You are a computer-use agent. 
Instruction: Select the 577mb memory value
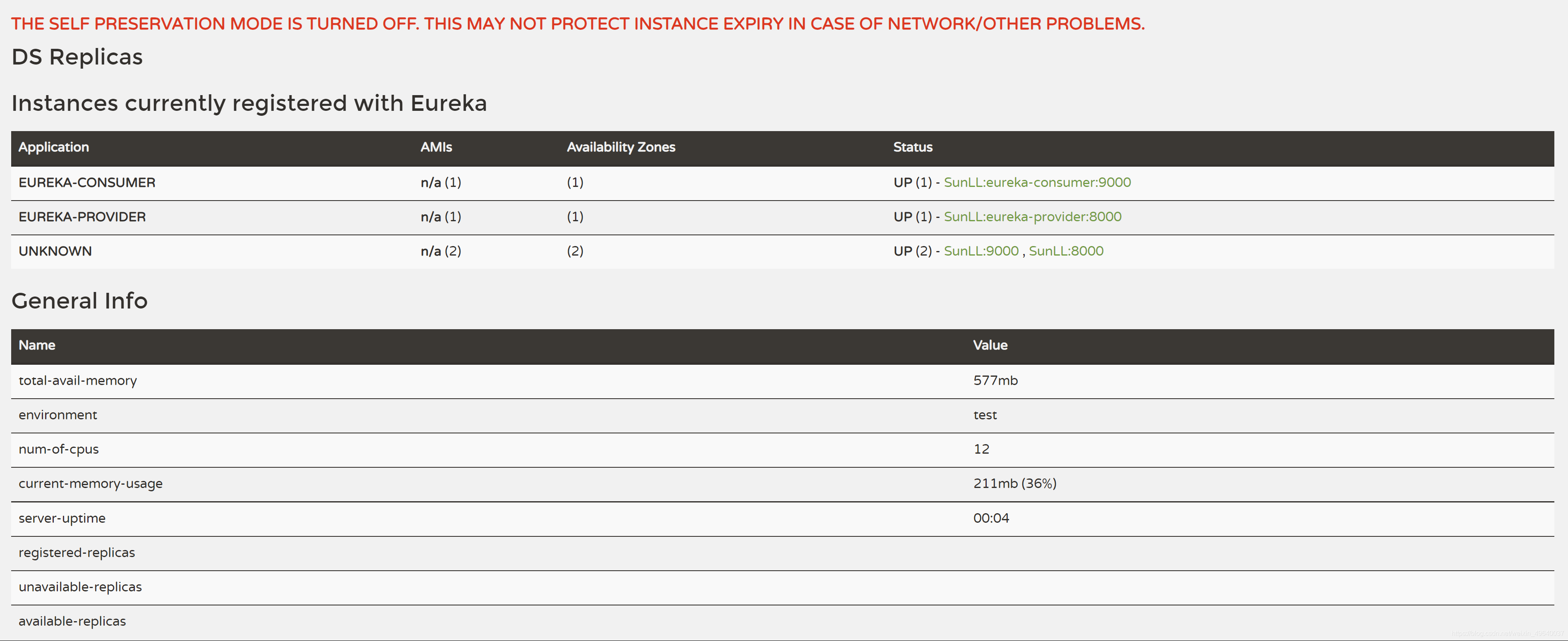[x=995, y=381]
